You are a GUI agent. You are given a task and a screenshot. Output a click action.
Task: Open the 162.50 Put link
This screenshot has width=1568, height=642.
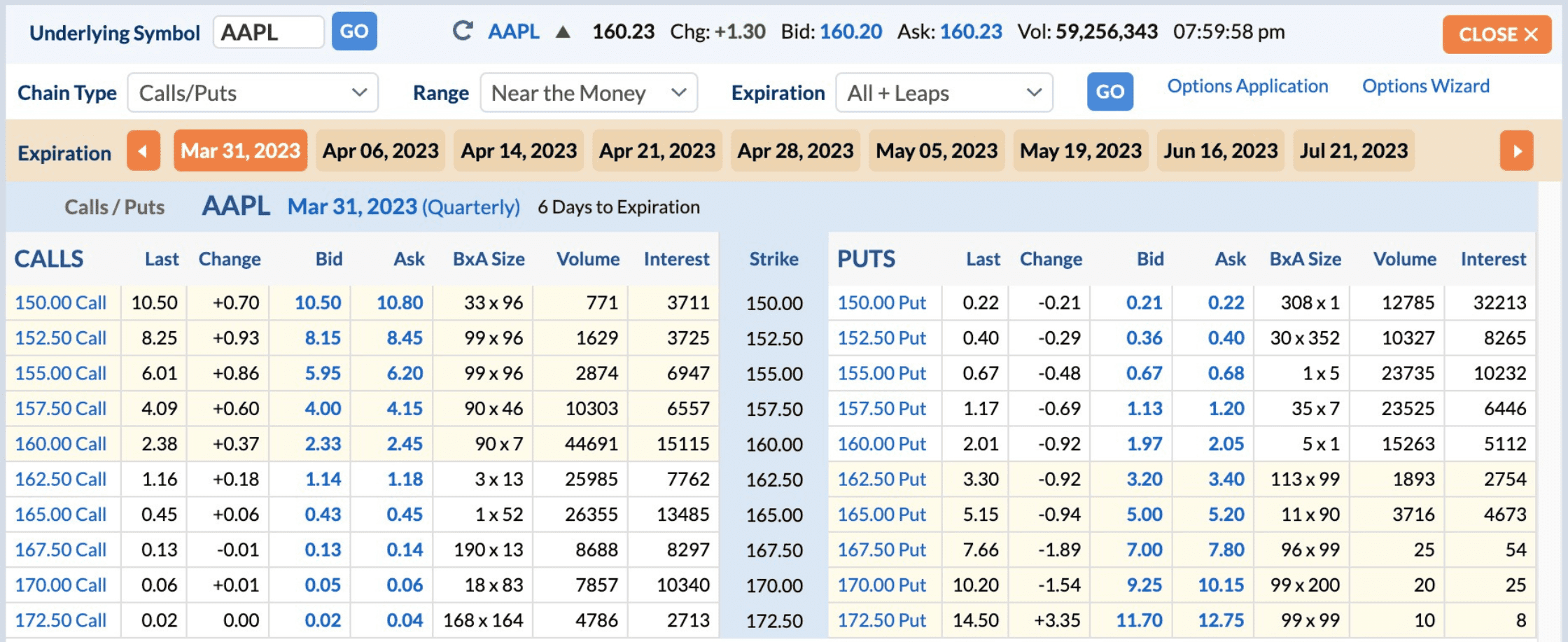pyautogui.click(x=882, y=479)
